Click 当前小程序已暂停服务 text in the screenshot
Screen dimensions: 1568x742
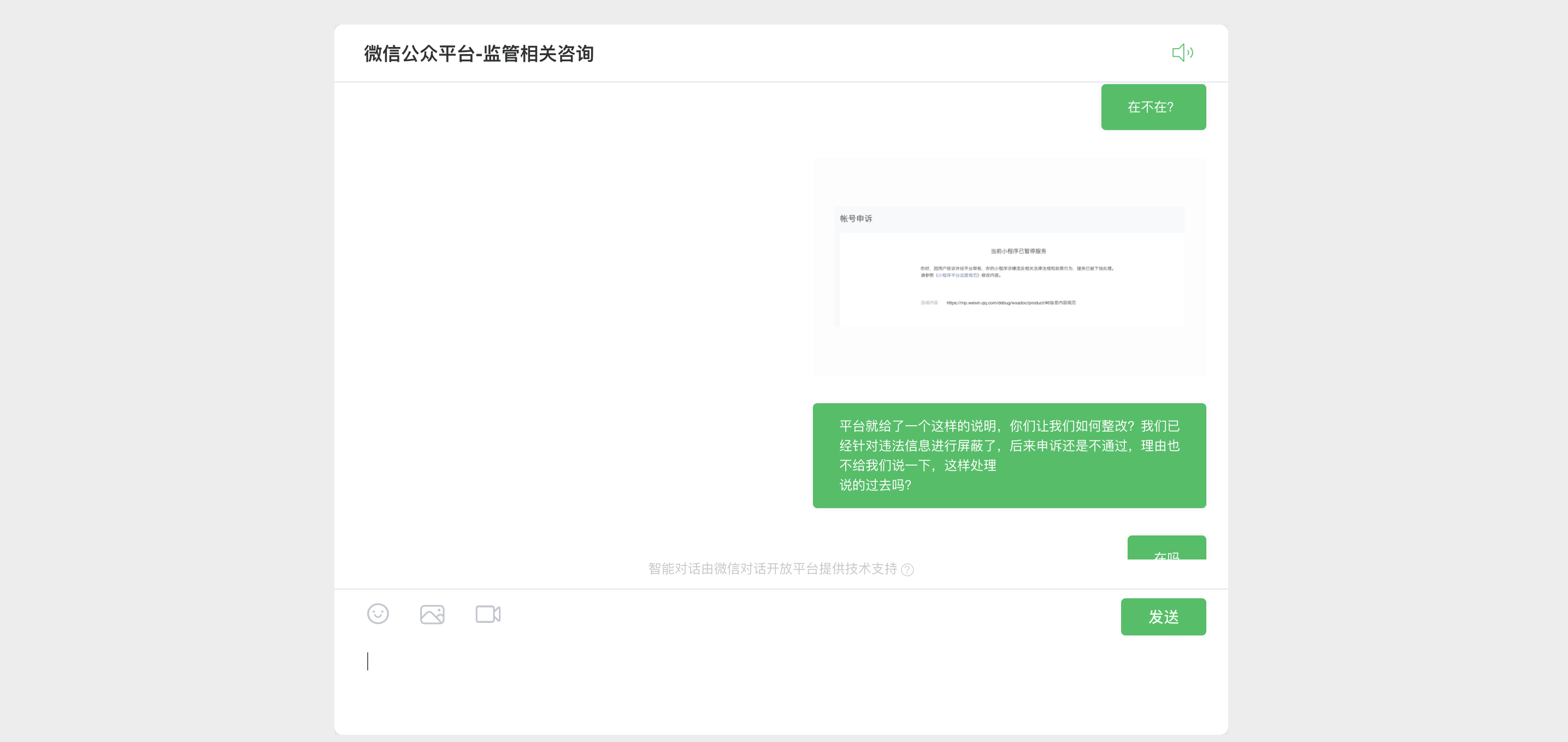point(1018,251)
